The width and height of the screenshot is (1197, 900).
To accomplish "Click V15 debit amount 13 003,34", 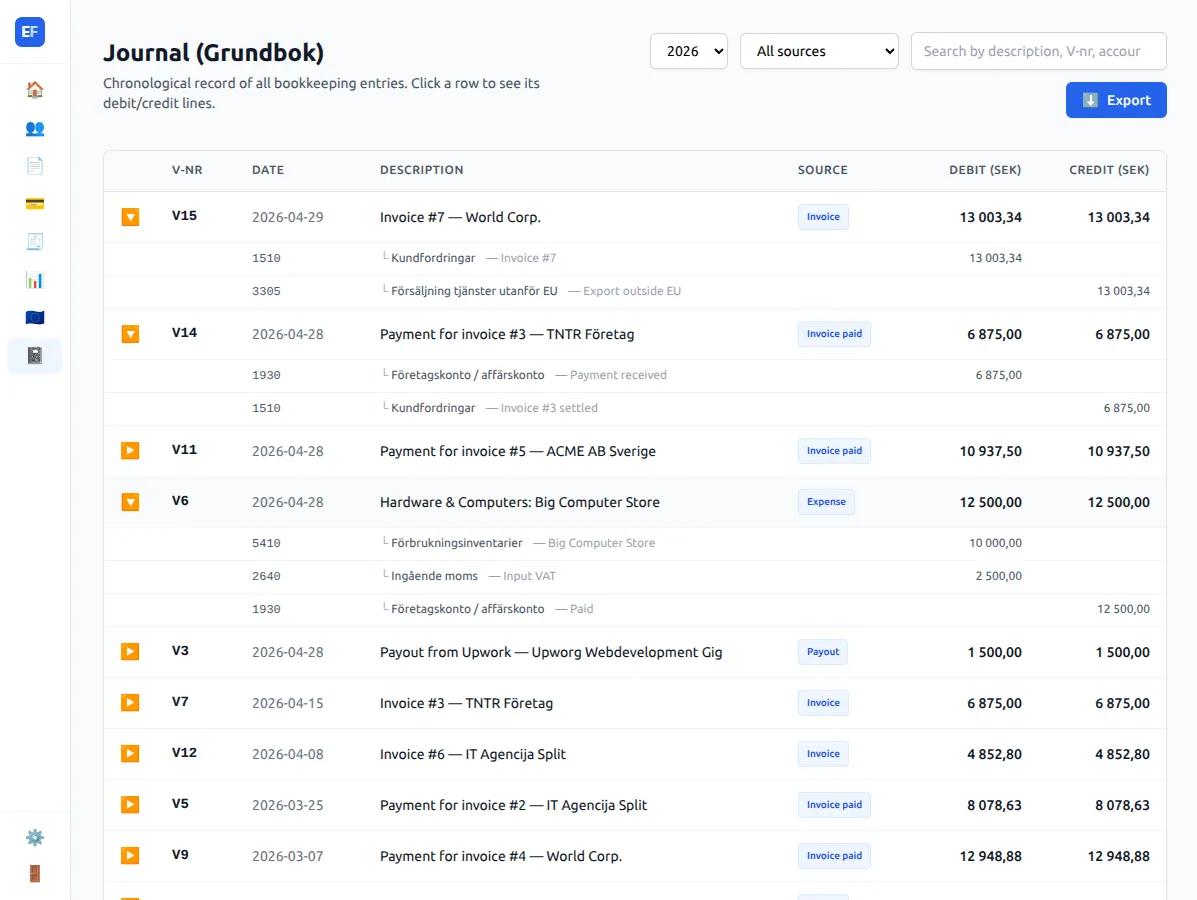I will [x=990, y=218].
